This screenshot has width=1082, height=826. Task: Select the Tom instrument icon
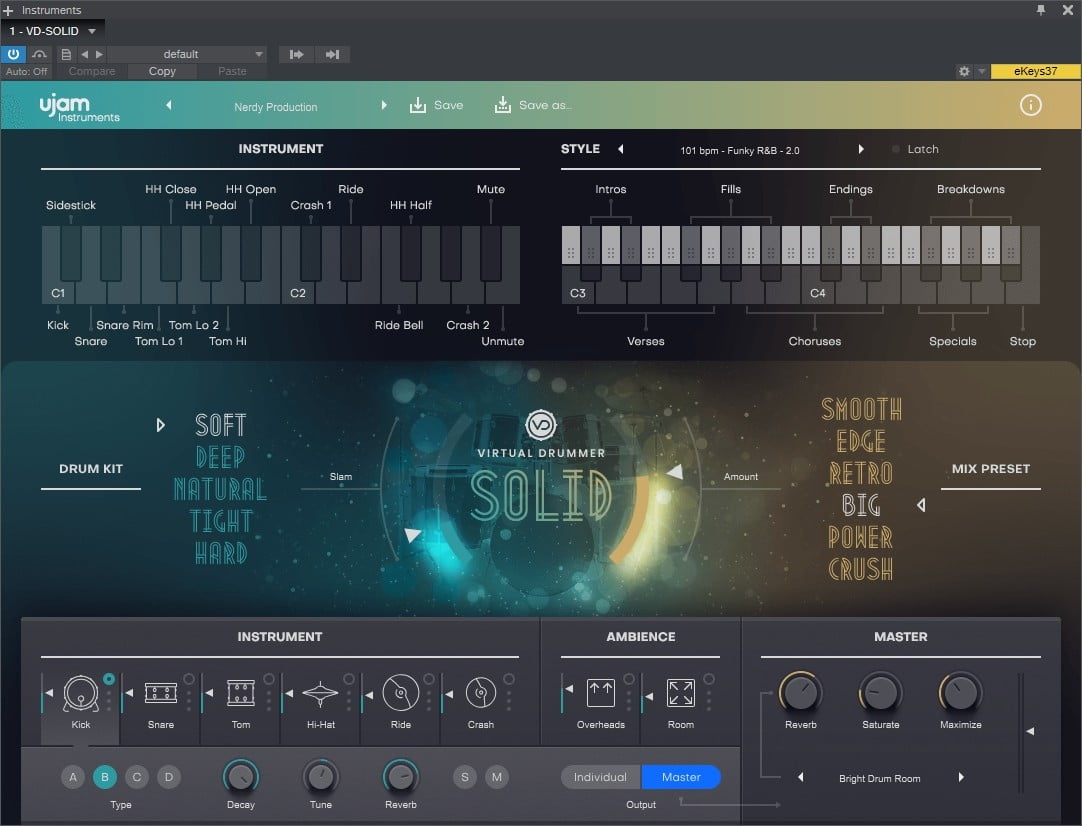240,694
